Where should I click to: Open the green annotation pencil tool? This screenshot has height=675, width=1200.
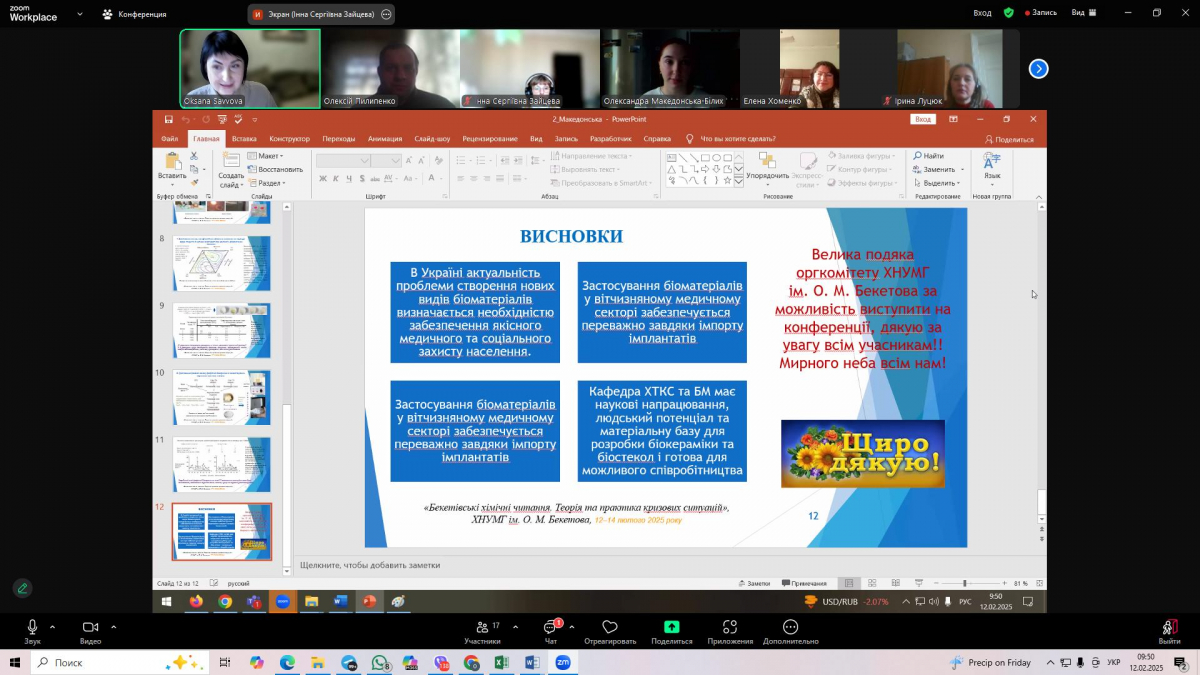[x=22, y=588]
